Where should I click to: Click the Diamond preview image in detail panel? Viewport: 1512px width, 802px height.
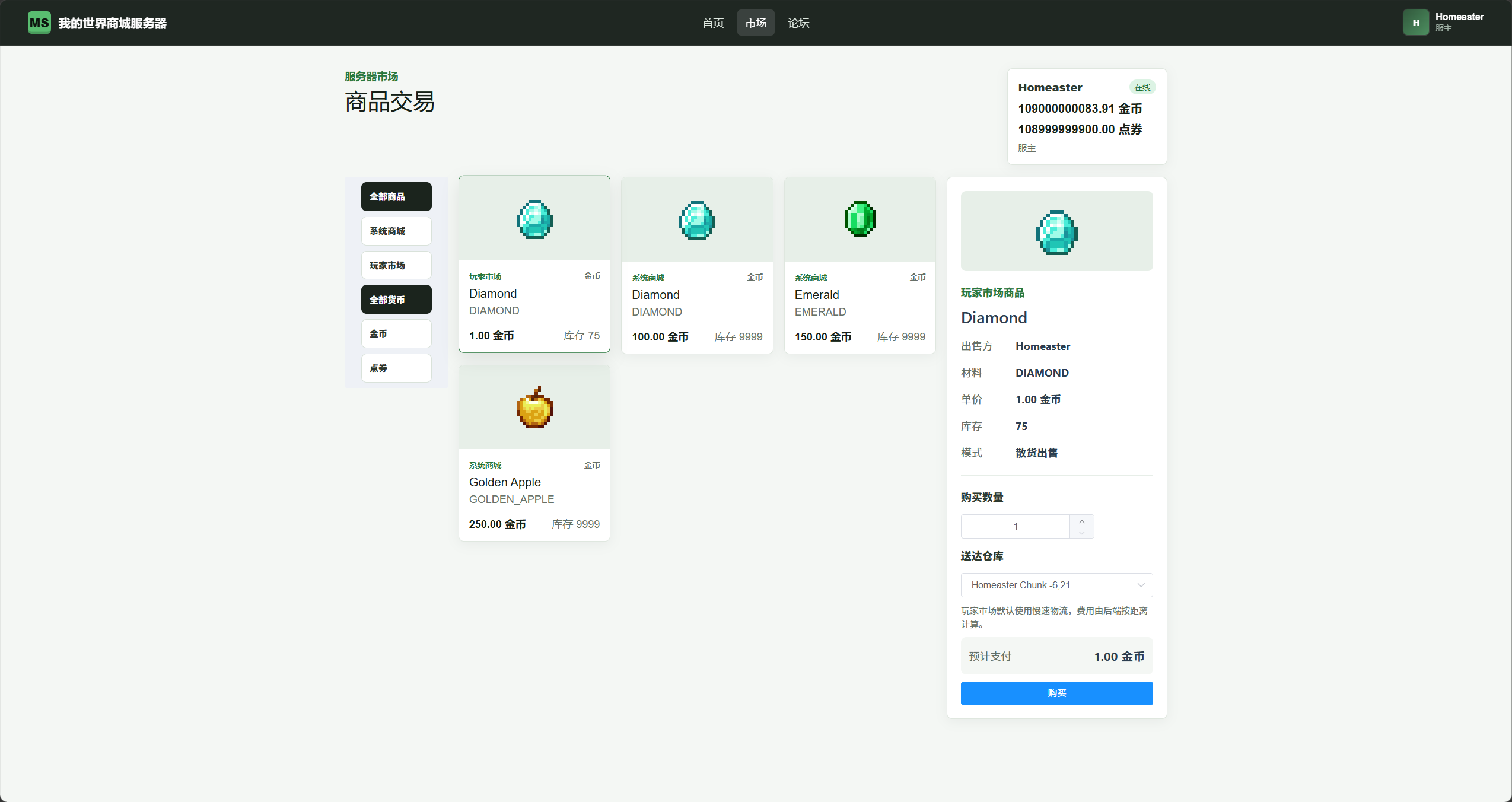[x=1056, y=231]
